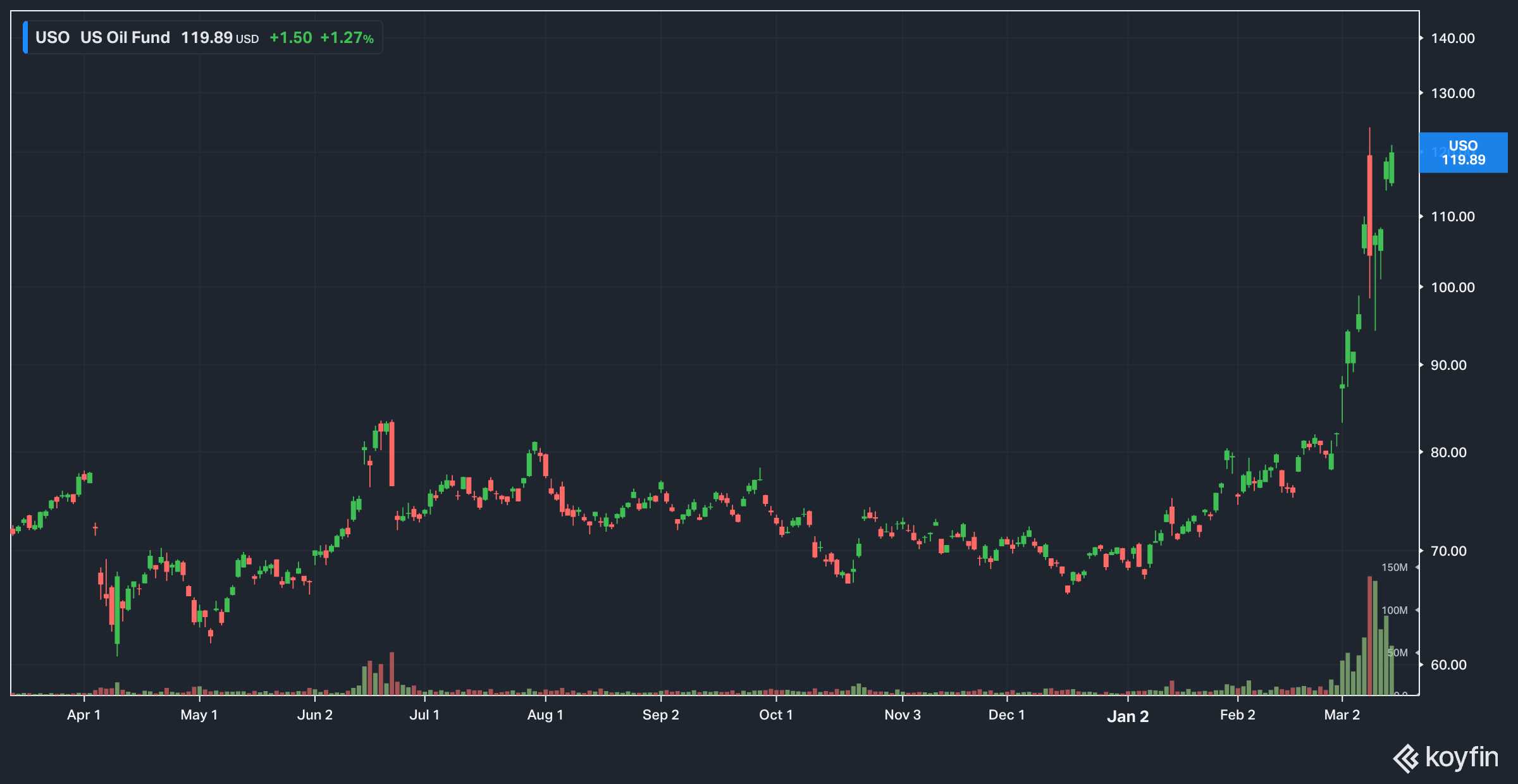Screen dimensions: 1518x784
Task: Click the 140.00 price axis label
Action: click(x=1453, y=38)
